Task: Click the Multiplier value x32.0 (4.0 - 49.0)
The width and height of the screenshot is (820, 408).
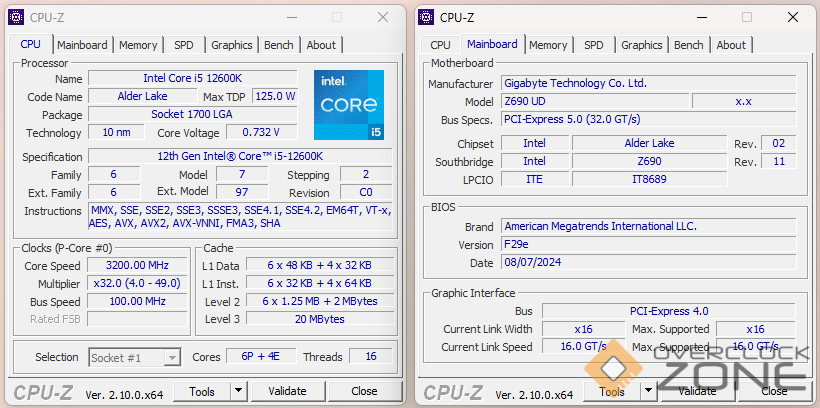Action: 137,283
